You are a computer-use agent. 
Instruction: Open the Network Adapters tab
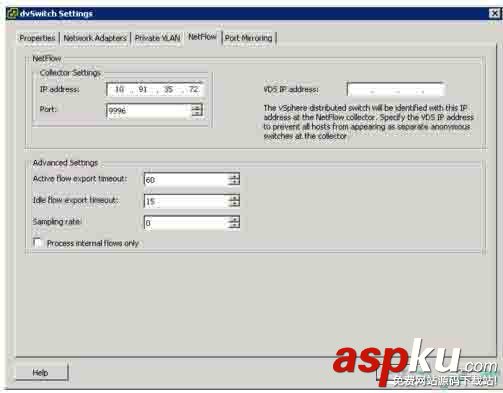(x=95, y=38)
